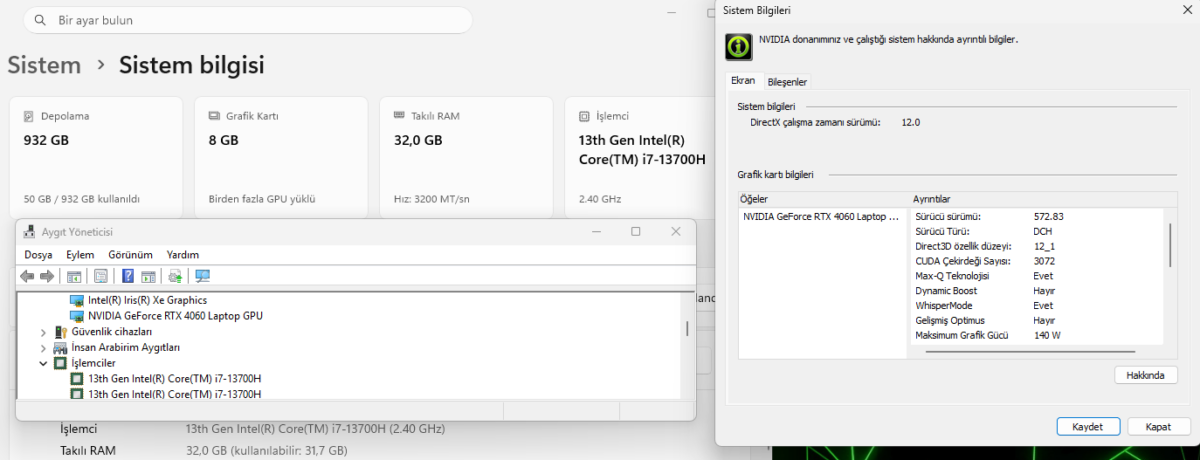Switch to the Ekran tab

point(743,81)
